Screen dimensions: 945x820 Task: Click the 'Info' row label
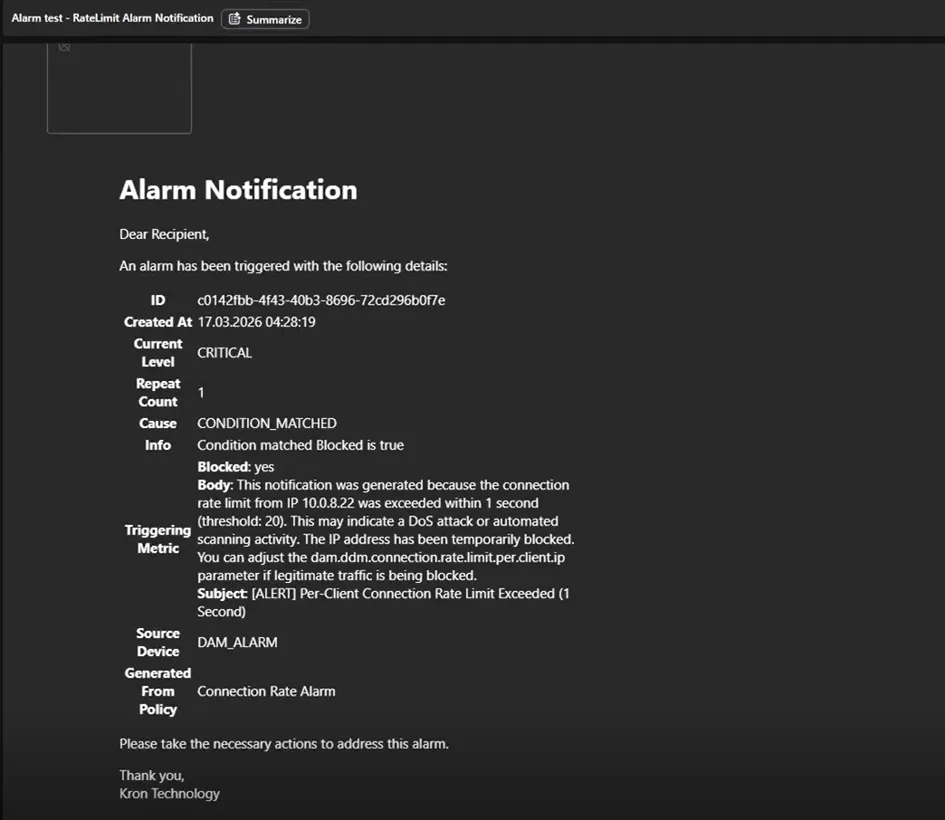(x=158, y=445)
